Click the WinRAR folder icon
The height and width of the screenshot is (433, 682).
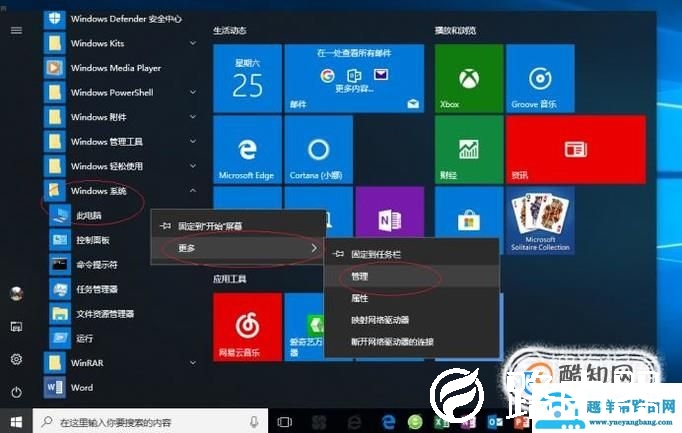(x=54, y=363)
